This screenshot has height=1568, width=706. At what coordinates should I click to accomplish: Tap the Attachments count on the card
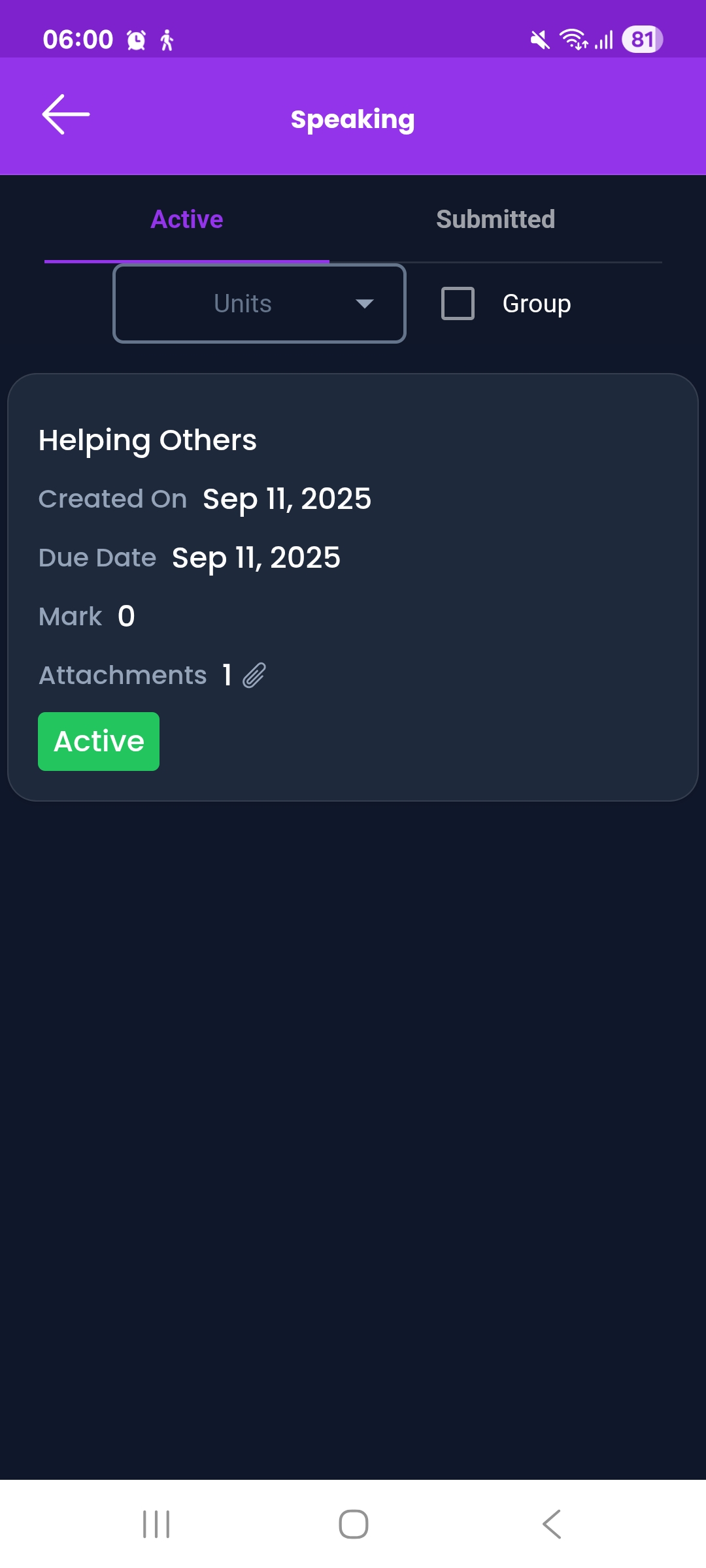(227, 676)
